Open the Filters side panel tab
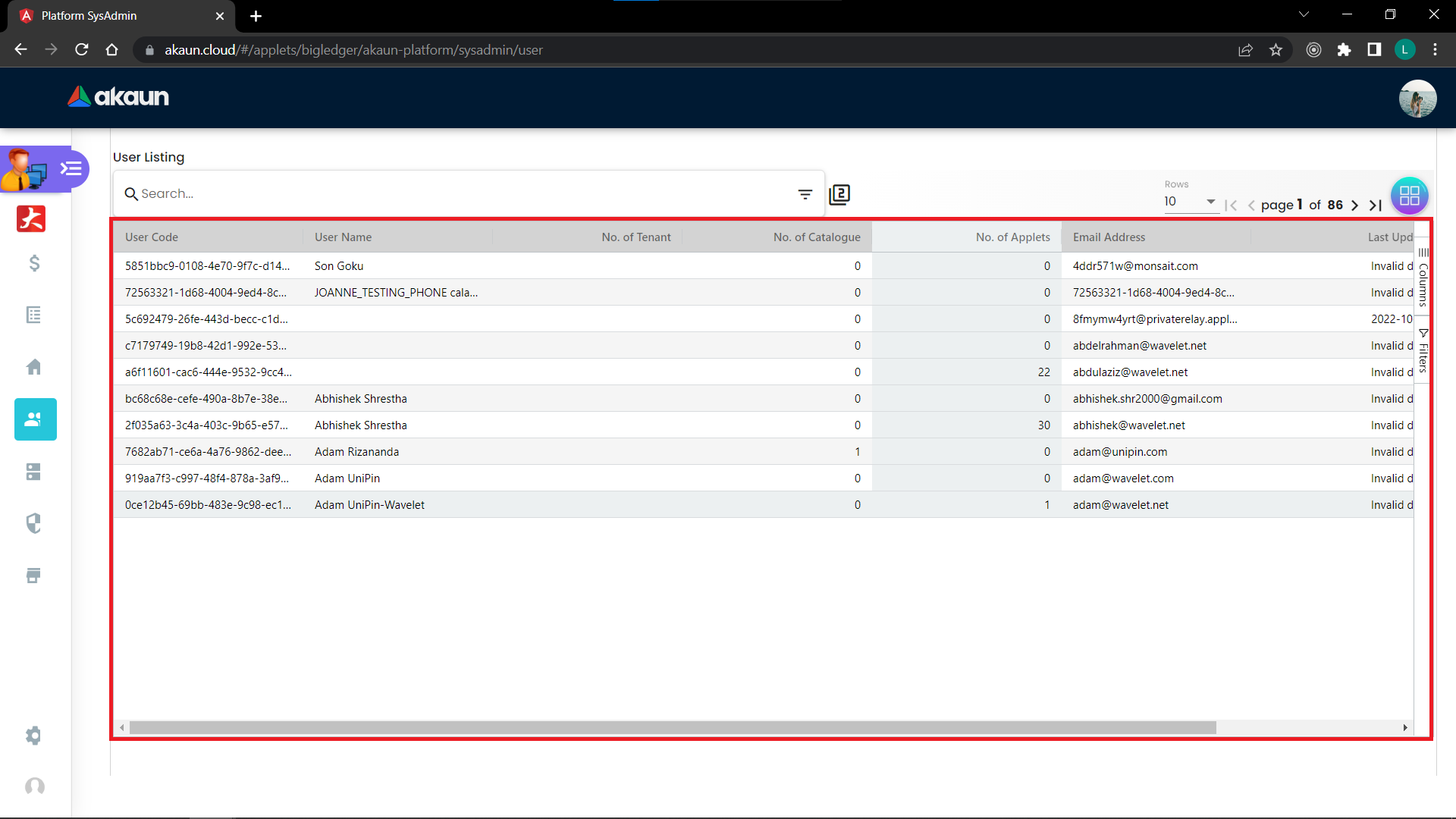Viewport: 1456px width, 819px height. click(x=1423, y=351)
